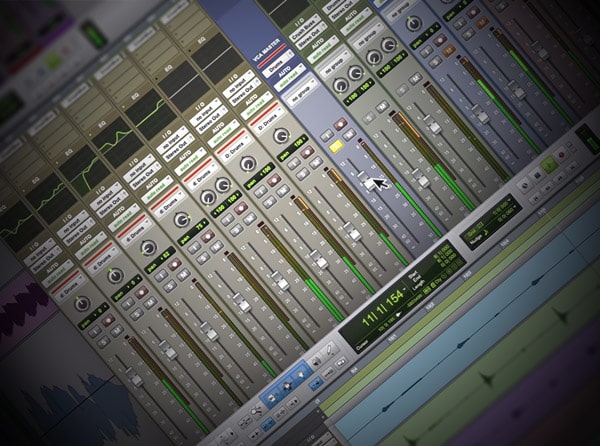
Task: Record-enable the VCA Master track
Action: coord(340,124)
